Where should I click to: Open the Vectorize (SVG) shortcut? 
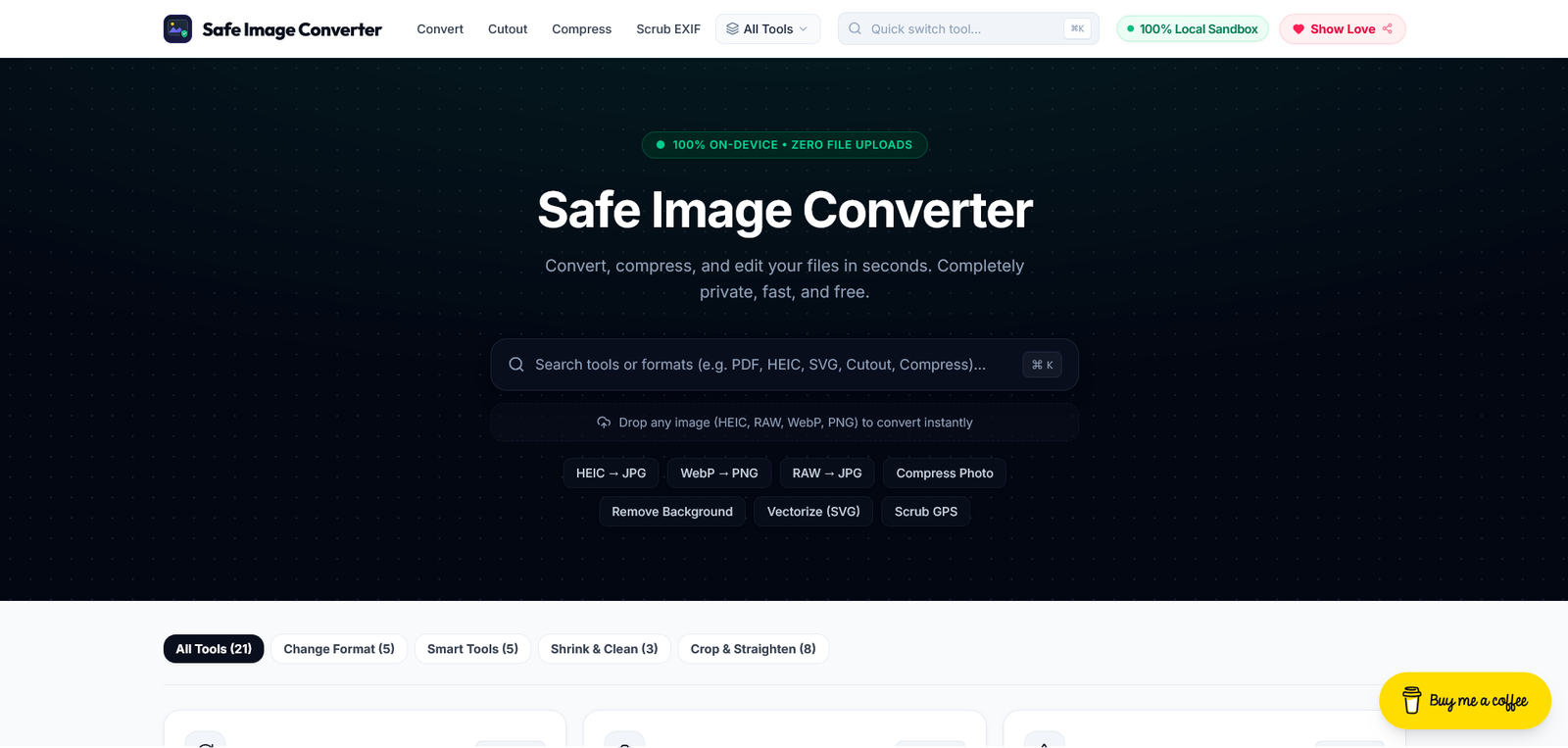[813, 512]
